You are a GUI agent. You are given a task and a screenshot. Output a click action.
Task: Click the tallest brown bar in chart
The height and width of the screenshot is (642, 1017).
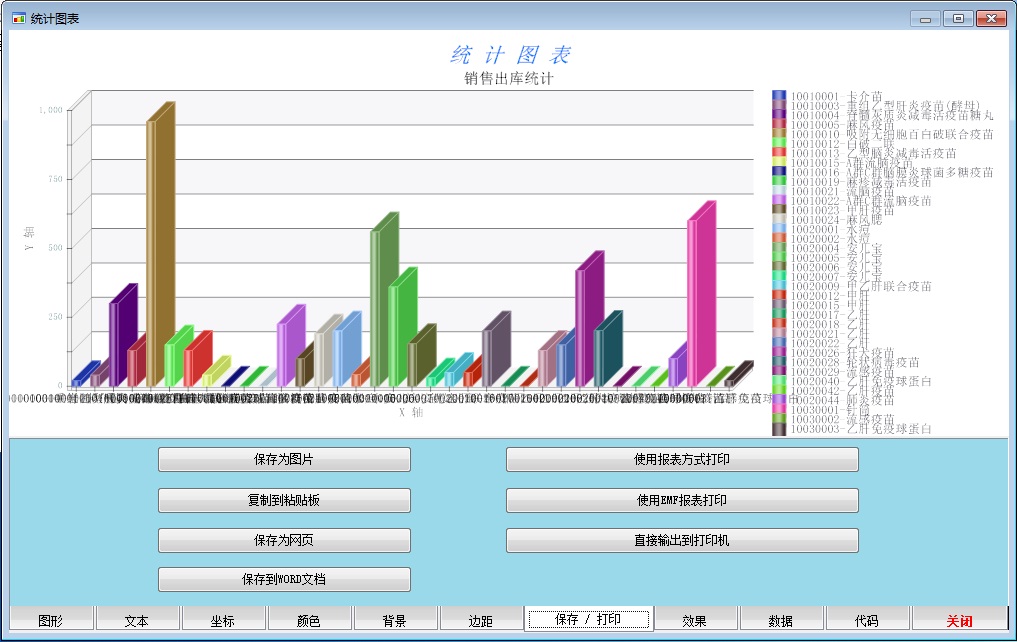(156, 250)
